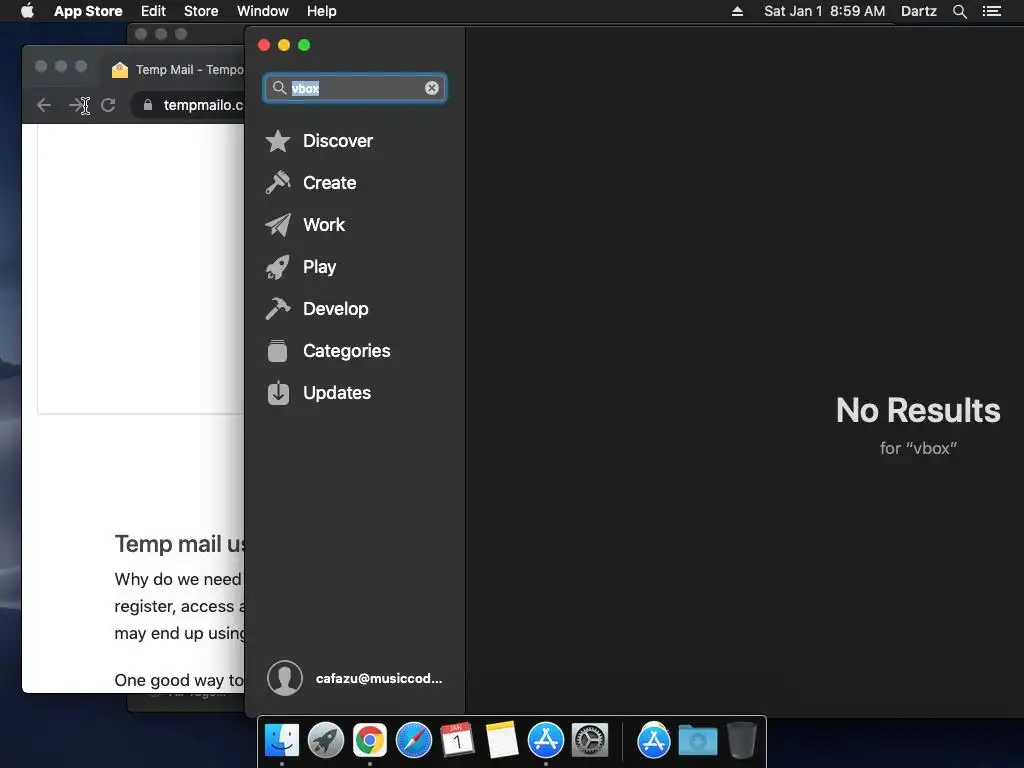Open Launchpad from the Dock
The height and width of the screenshot is (768, 1024).
[x=325, y=741]
